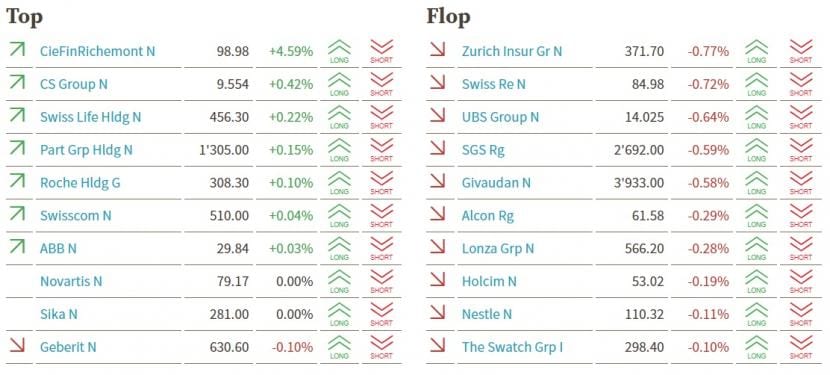The height and width of the screenshot is (375, 830).
Task: Open the Holcim N stock page link
Action: 489,281
